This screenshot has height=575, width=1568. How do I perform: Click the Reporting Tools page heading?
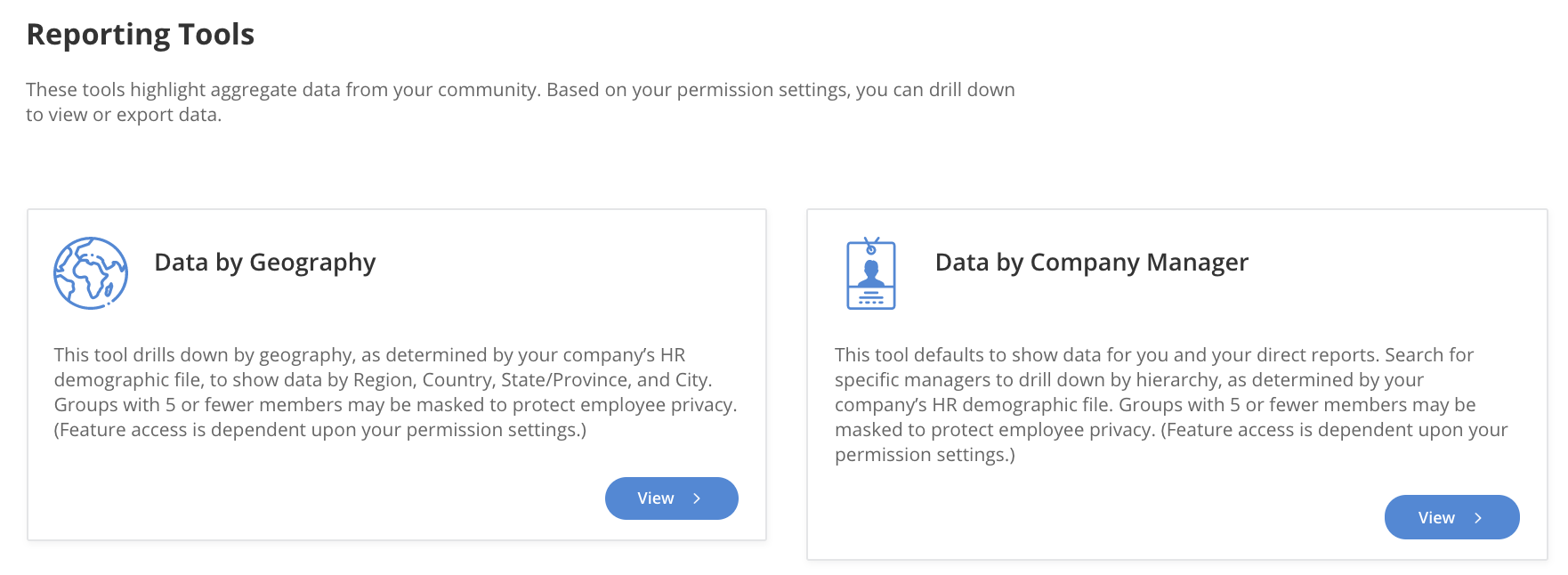141,35
